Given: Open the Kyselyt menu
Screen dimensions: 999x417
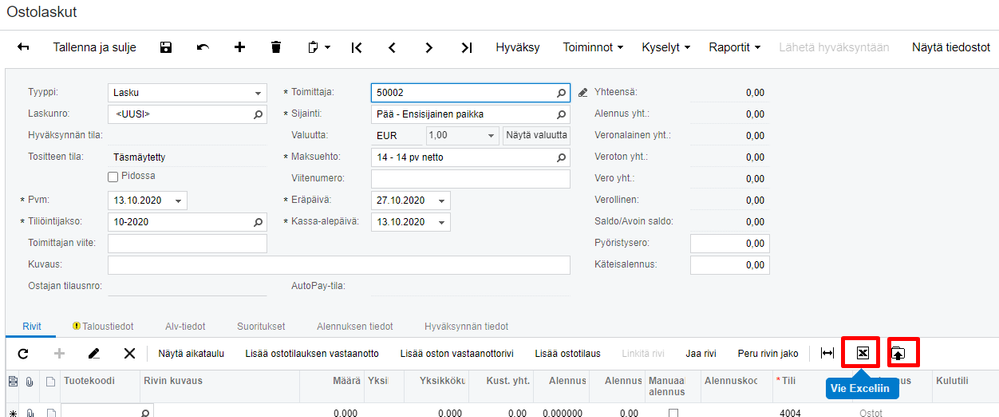Looking at the screenshot, I should [666, 47].
